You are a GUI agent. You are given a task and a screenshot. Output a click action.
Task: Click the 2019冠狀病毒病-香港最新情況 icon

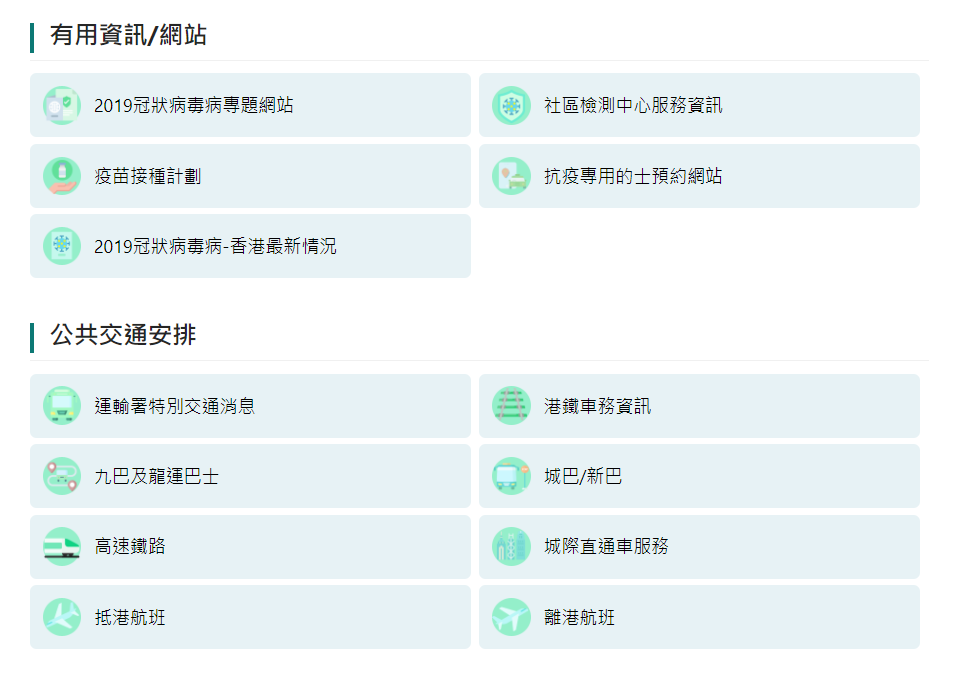[x=62, y=246]
